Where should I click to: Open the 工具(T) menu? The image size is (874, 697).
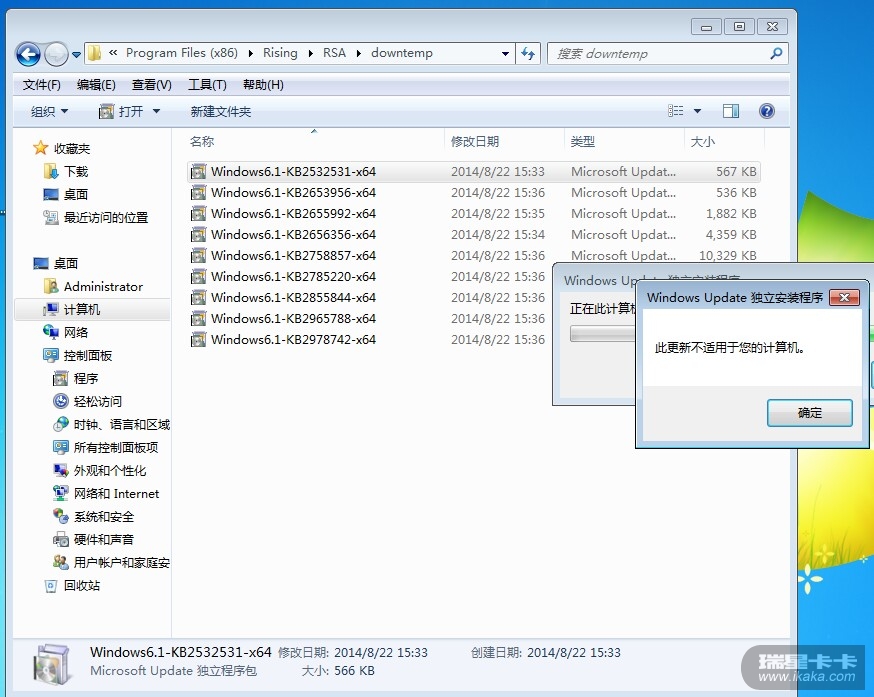click(x=207, y=85)
